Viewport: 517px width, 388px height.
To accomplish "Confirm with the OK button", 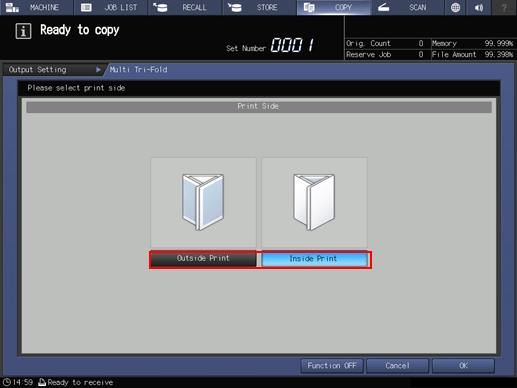I will (x=463, y=366).
